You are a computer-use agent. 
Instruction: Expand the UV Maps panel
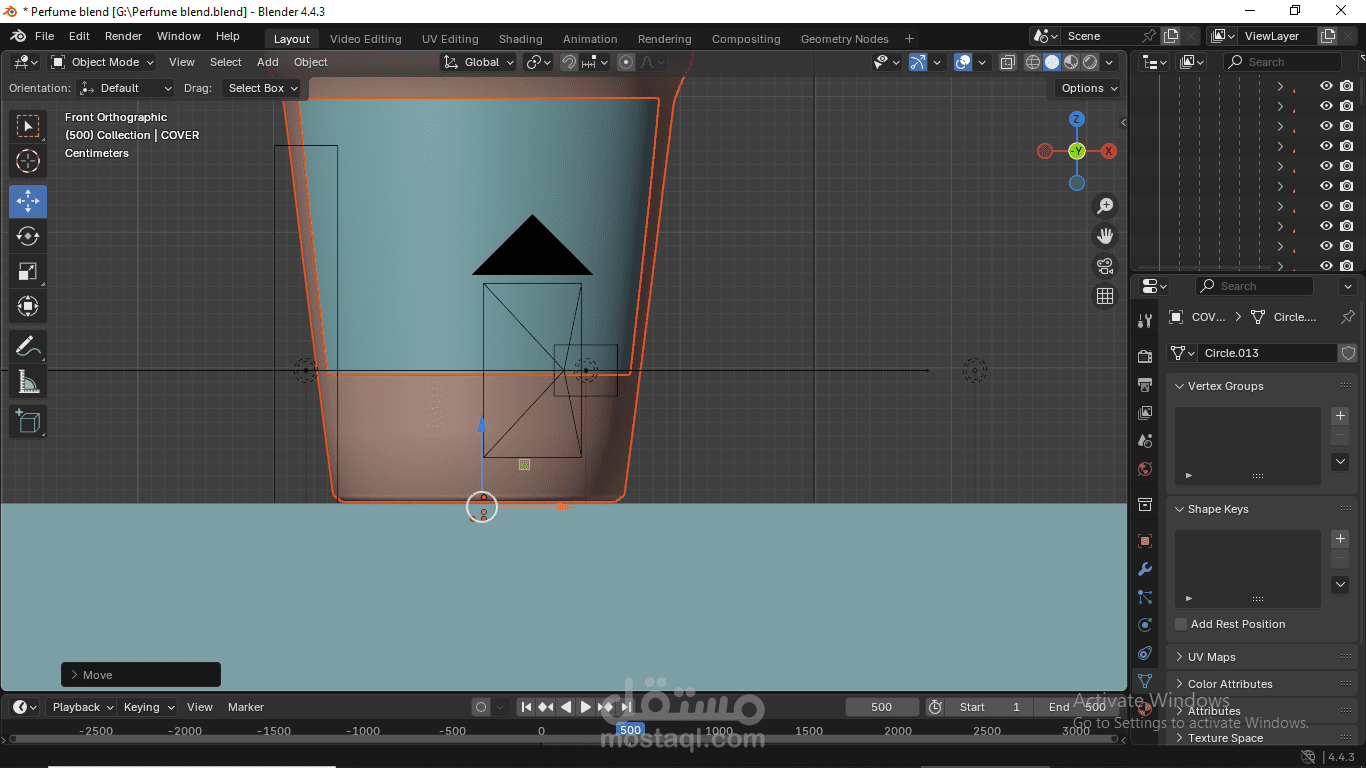(1211, 657)
